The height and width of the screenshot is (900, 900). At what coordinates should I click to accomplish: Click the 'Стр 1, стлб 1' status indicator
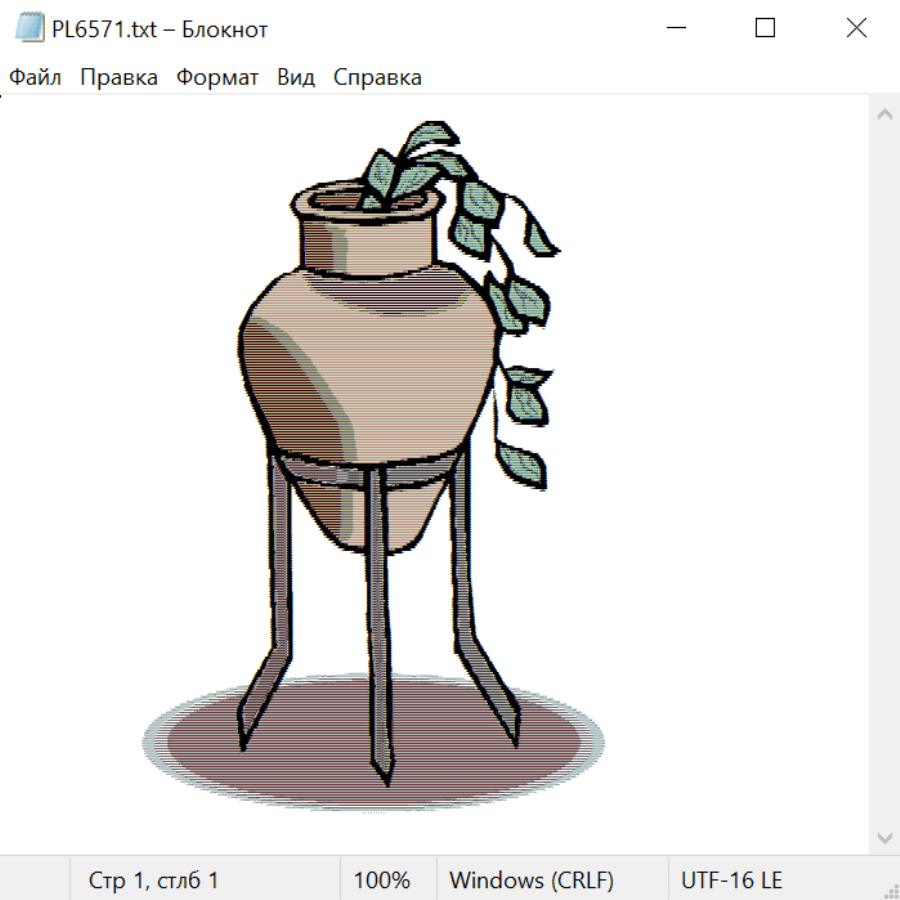pos(154,881)
